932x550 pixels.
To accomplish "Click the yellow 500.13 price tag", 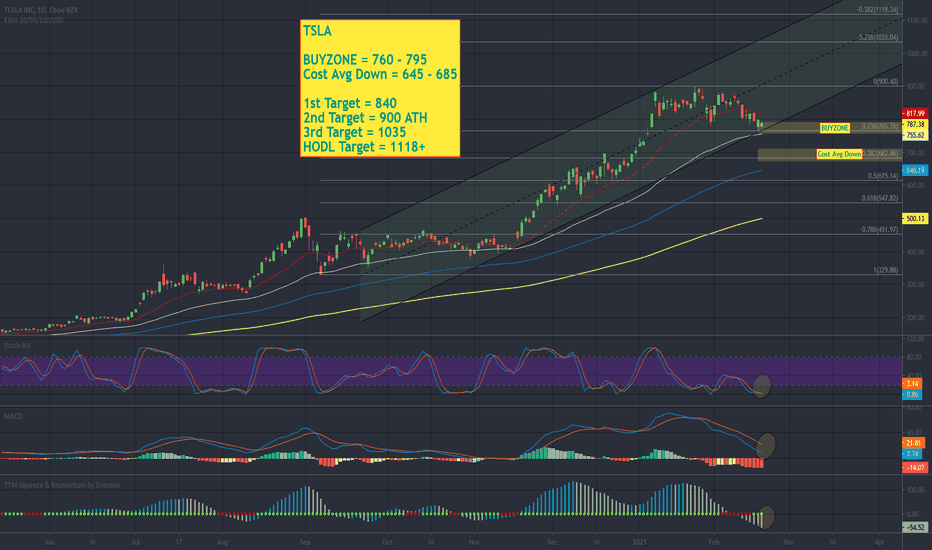I will coord(915,219).
